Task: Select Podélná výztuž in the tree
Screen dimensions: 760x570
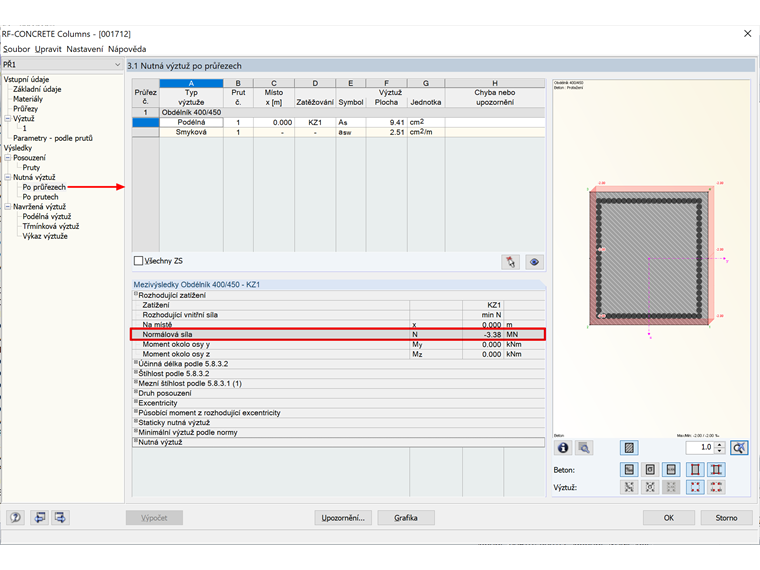Action: [47, 216]
